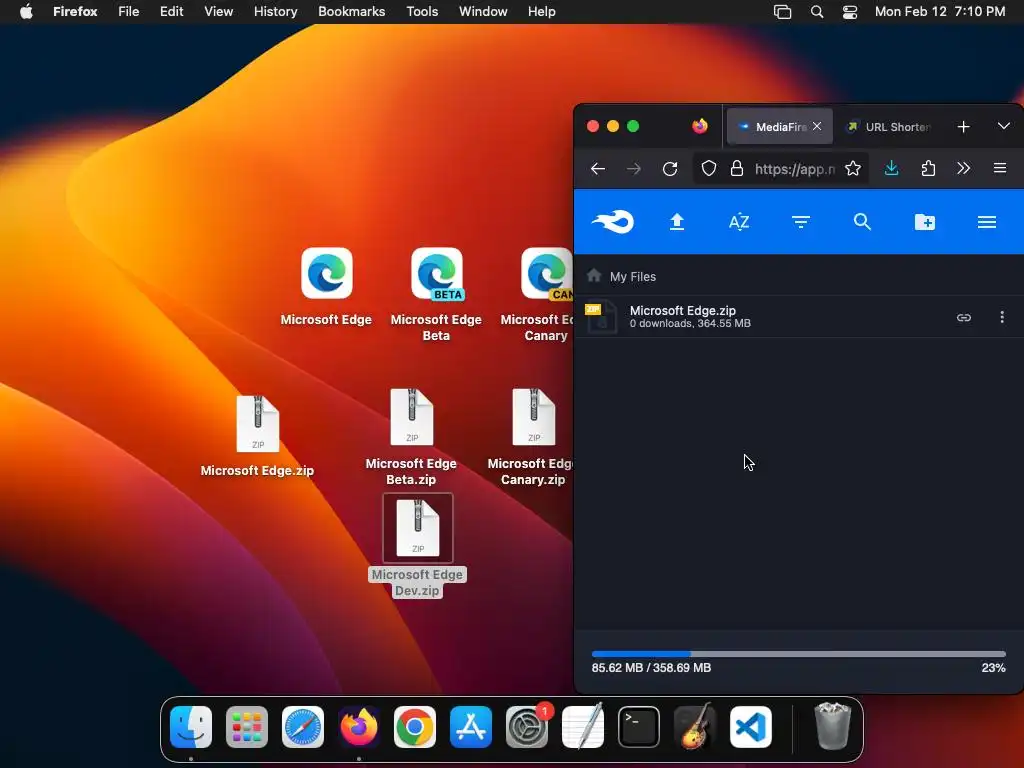Viewport: 1024px width, 768px height.
Task: Click the My Files breadcrumb label
Action: pos(633,276)
